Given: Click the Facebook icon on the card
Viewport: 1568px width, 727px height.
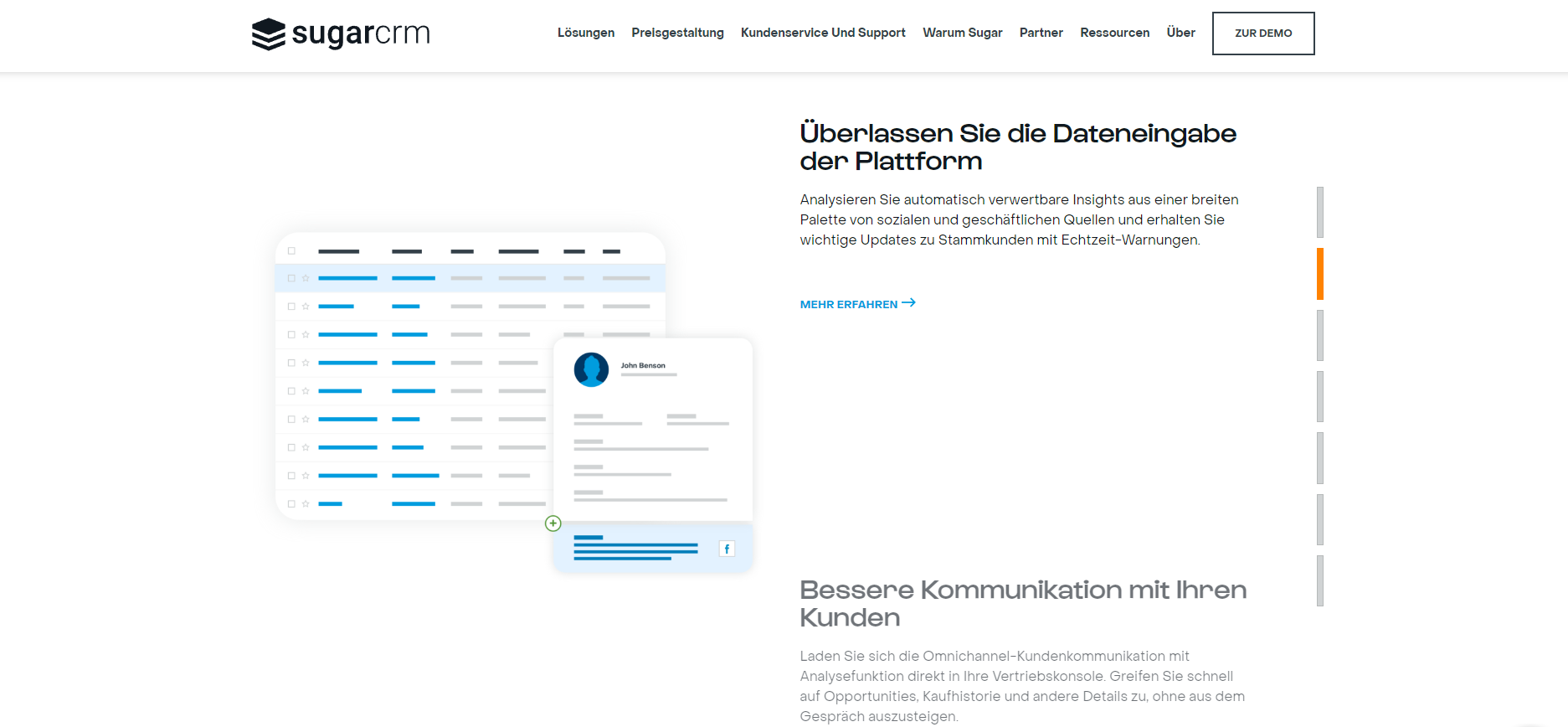Looking at the screenshot, I should click(727, 549).
